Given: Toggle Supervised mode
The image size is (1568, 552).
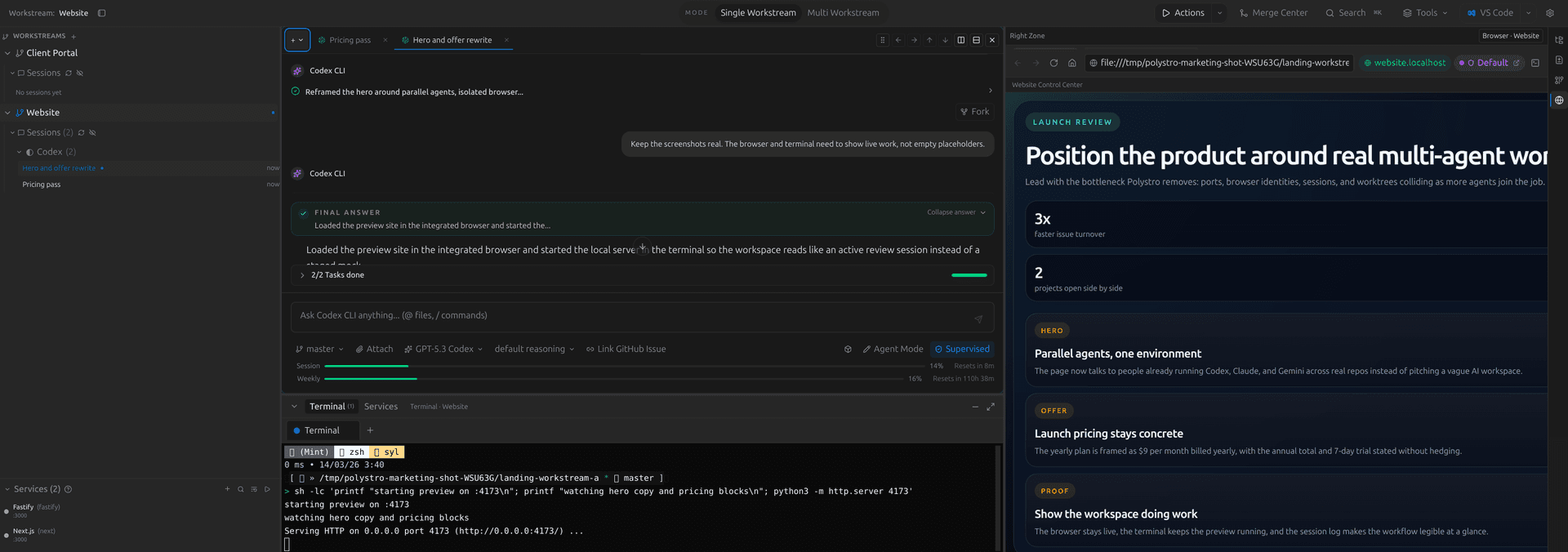Looking at the screenshot, I should [x=962, y=349].
